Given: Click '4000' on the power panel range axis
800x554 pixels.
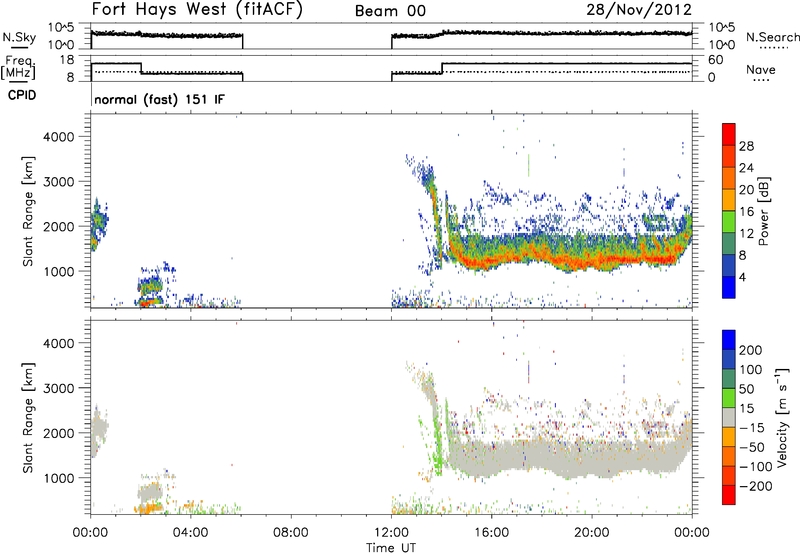Looking at the screenshot, I should pyautogui.click(x=59, y=137).
